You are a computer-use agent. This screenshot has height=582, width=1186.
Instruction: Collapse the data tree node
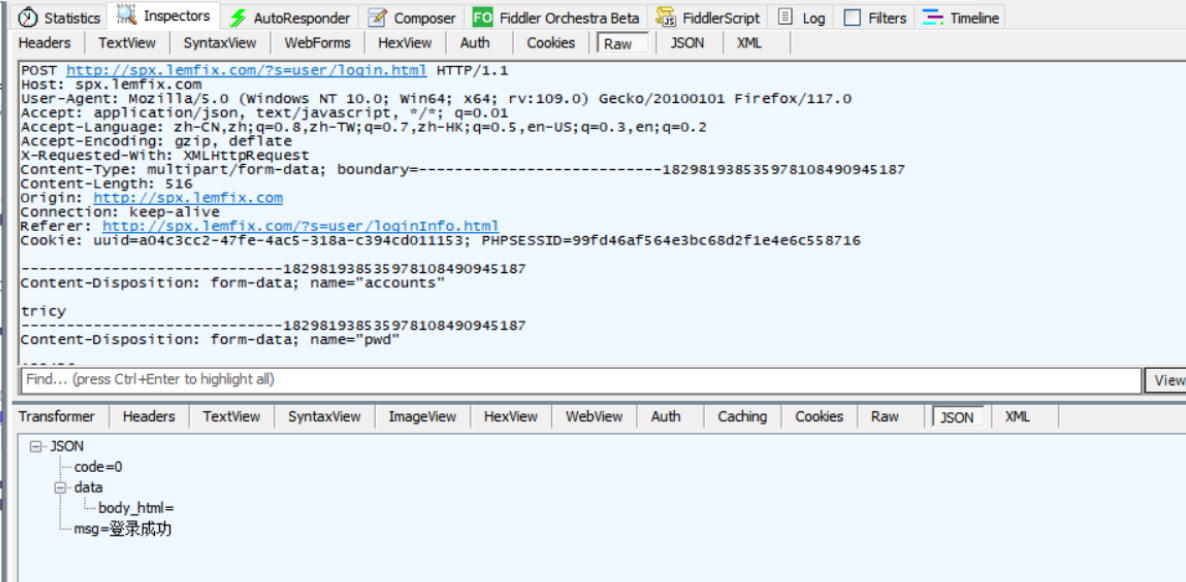click(x=60, y=488)
